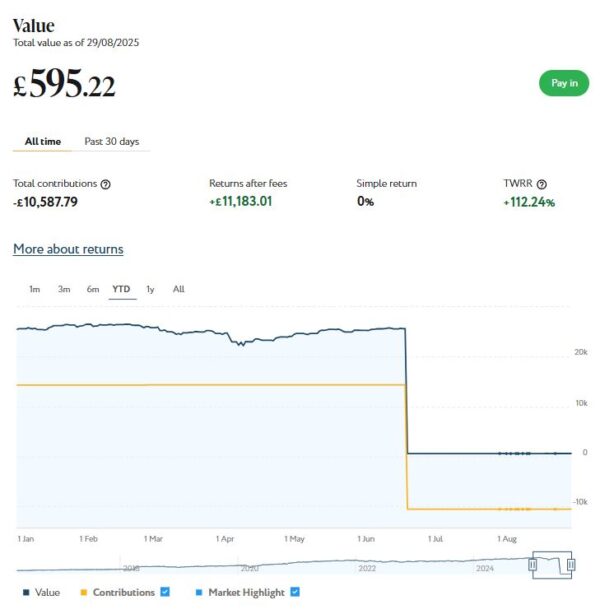Select the 3m chart range
Image resolution: width=600 pixels, height=614 pixels.
[63, 289]
